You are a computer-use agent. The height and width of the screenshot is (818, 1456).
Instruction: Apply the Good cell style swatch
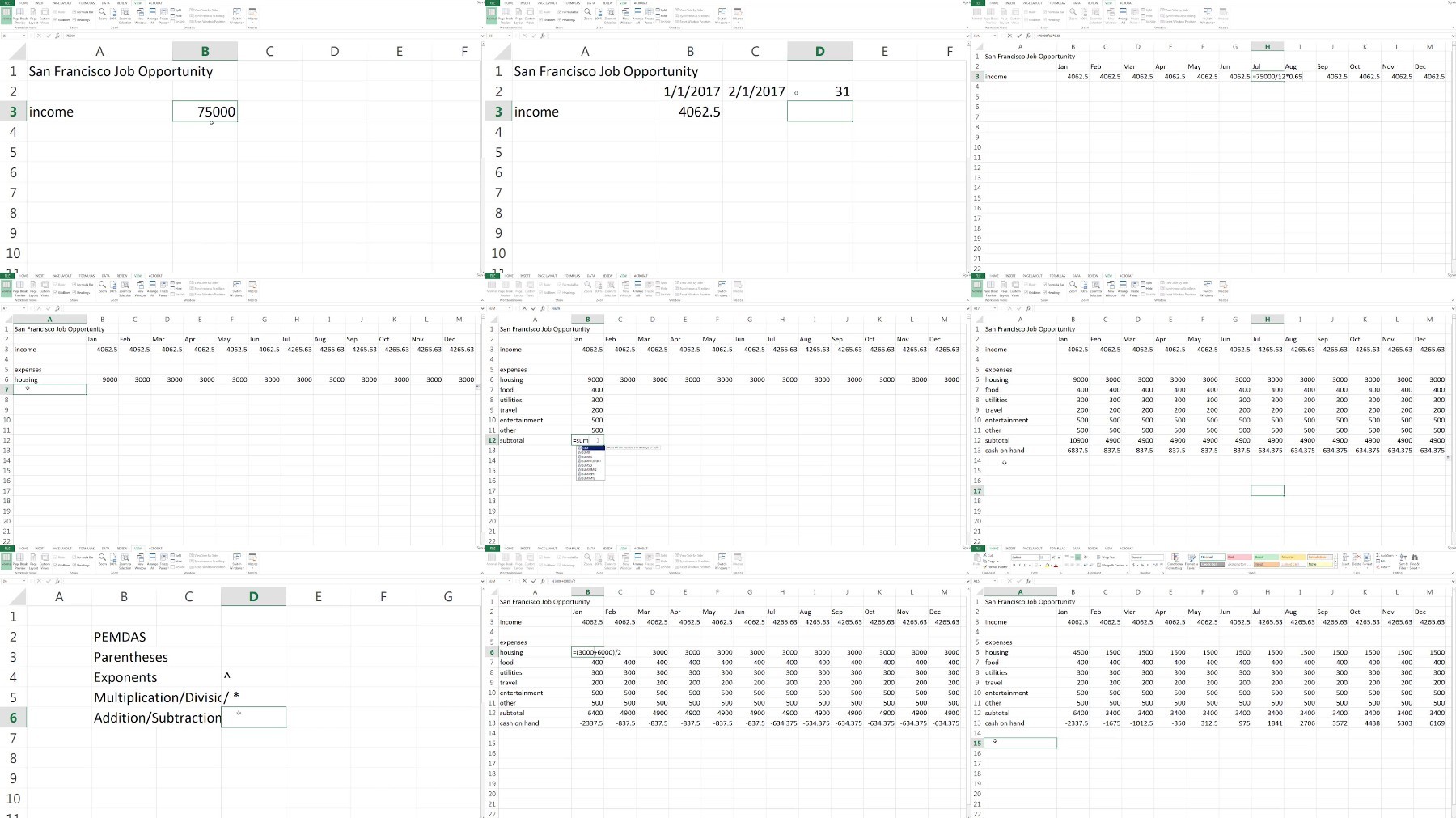click(1266, 557)
